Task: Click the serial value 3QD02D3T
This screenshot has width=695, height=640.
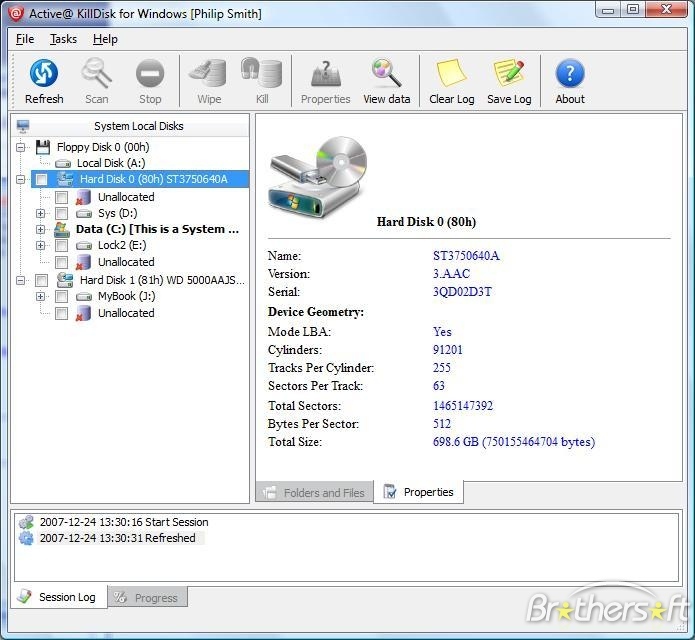Action: (x=462, y=292)
